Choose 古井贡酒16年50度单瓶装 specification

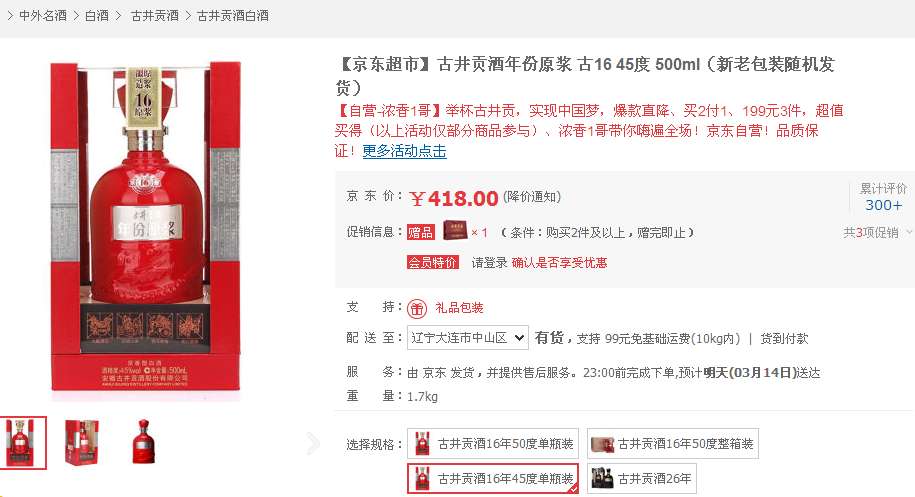[x=493, y=444]
